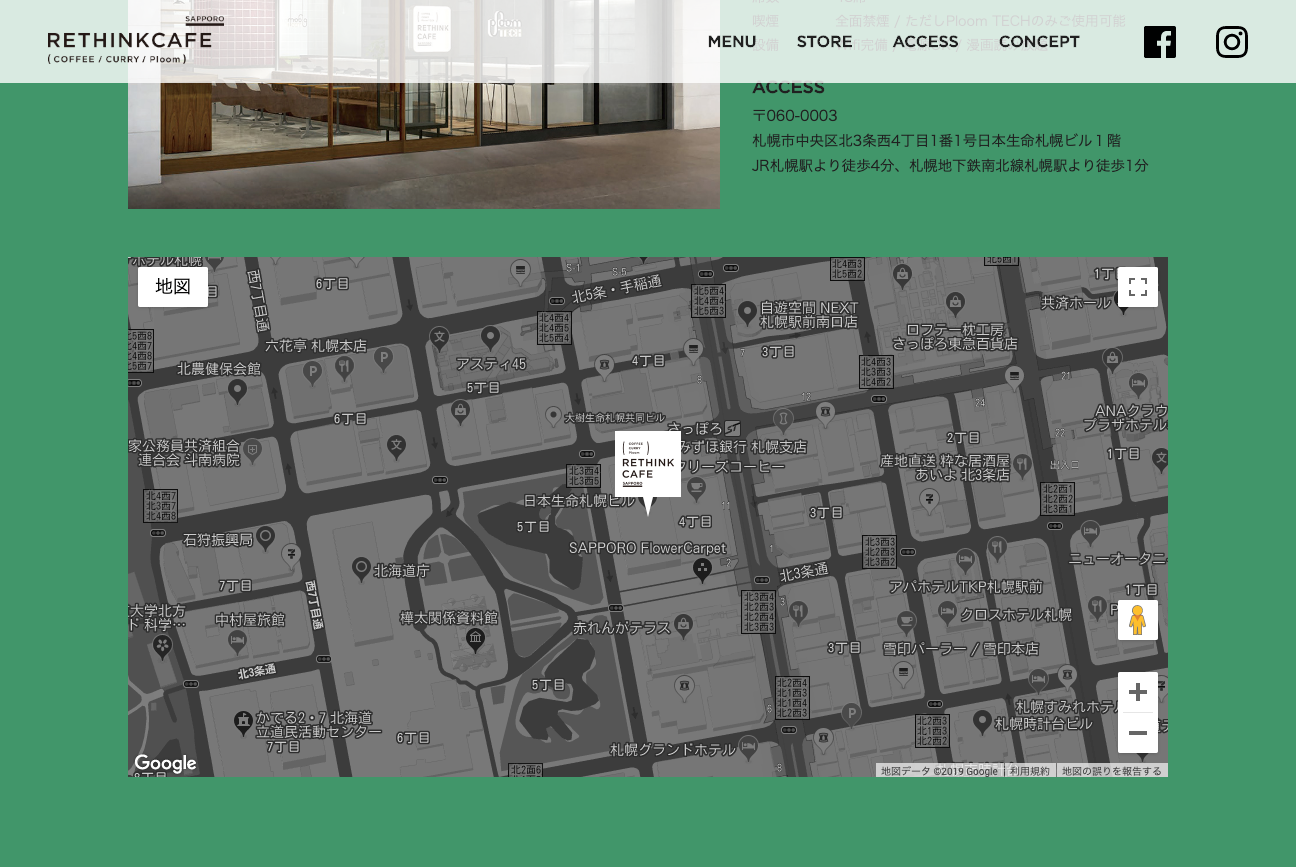Toggle fullscreen view of the map

[x=1138, y=287]
